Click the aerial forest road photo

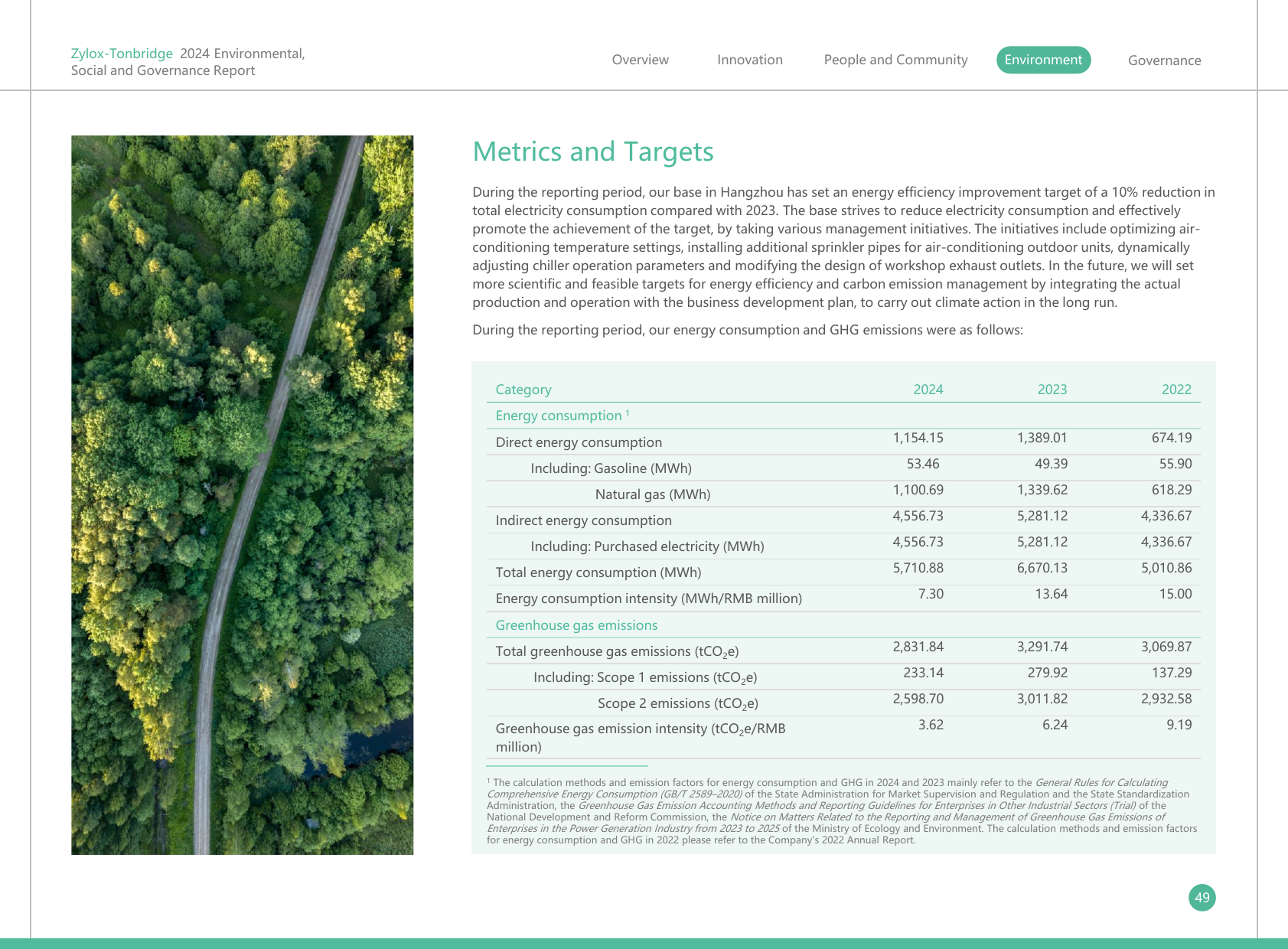243,495
